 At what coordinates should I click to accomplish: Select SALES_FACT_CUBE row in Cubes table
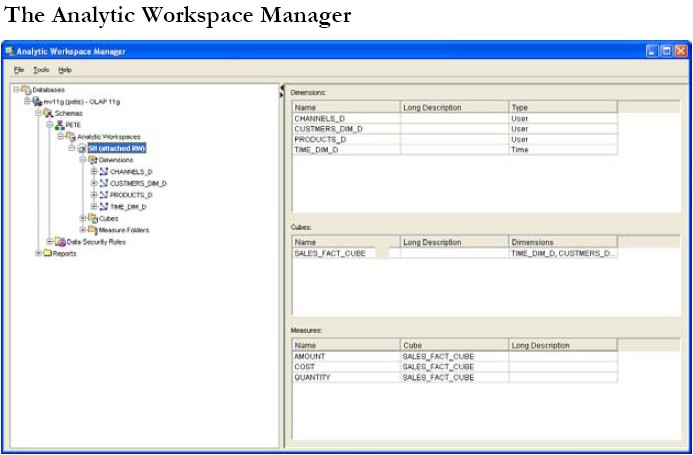point(330,254)
